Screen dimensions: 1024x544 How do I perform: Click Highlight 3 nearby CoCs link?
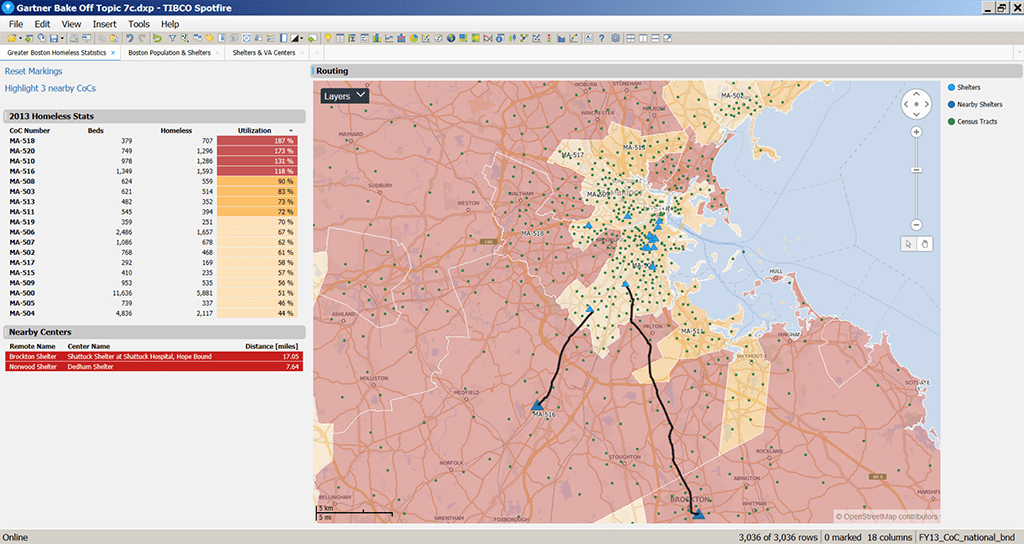[50, 88]
